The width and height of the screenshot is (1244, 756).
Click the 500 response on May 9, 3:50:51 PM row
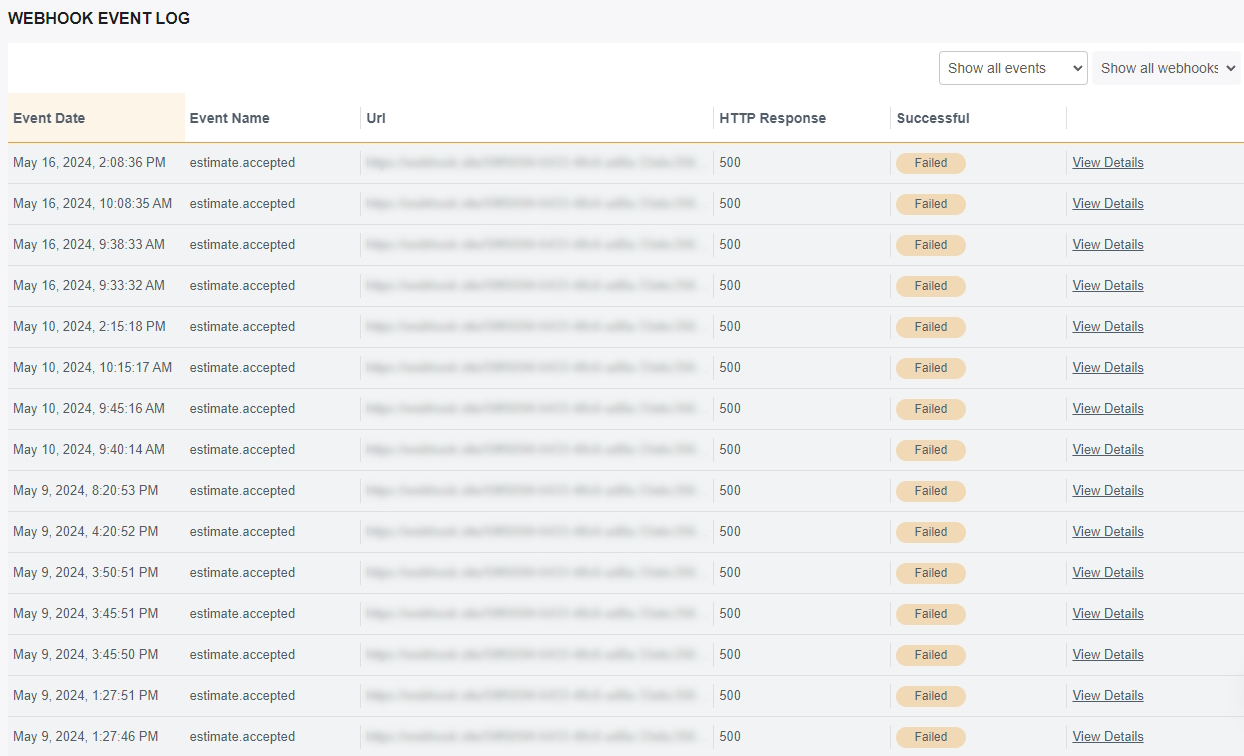[730, 573]
